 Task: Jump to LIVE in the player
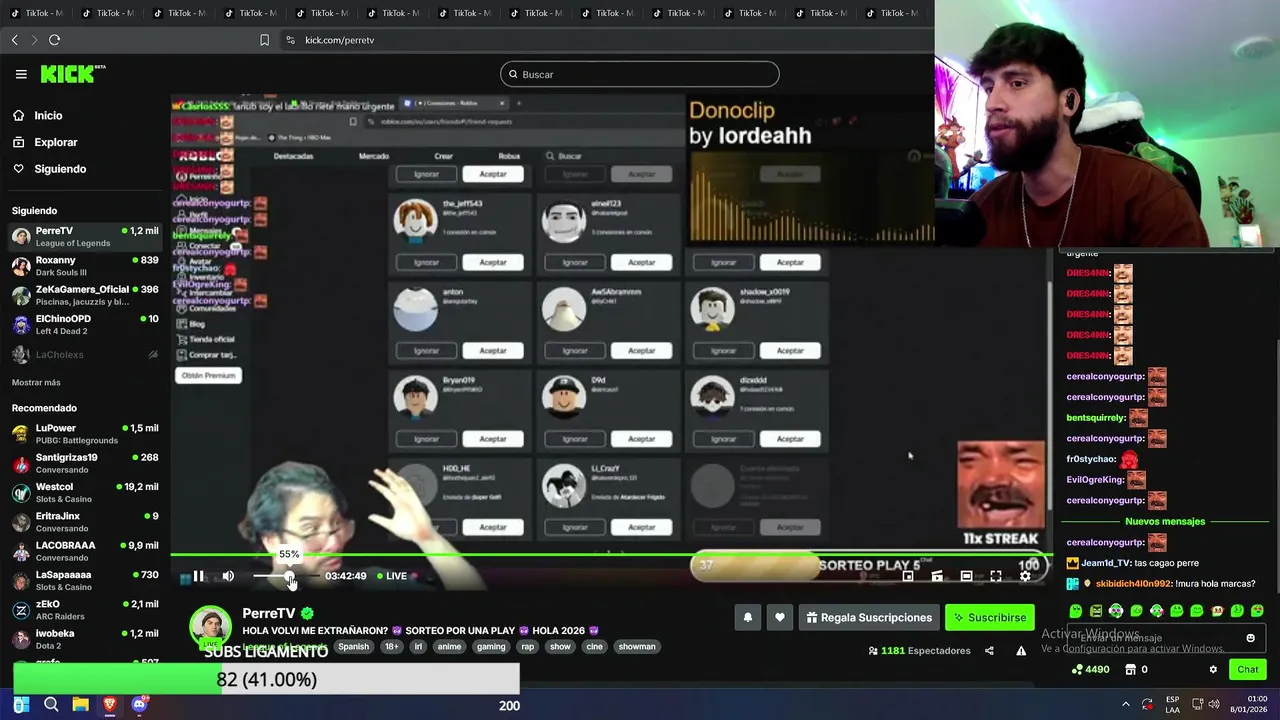392,576
